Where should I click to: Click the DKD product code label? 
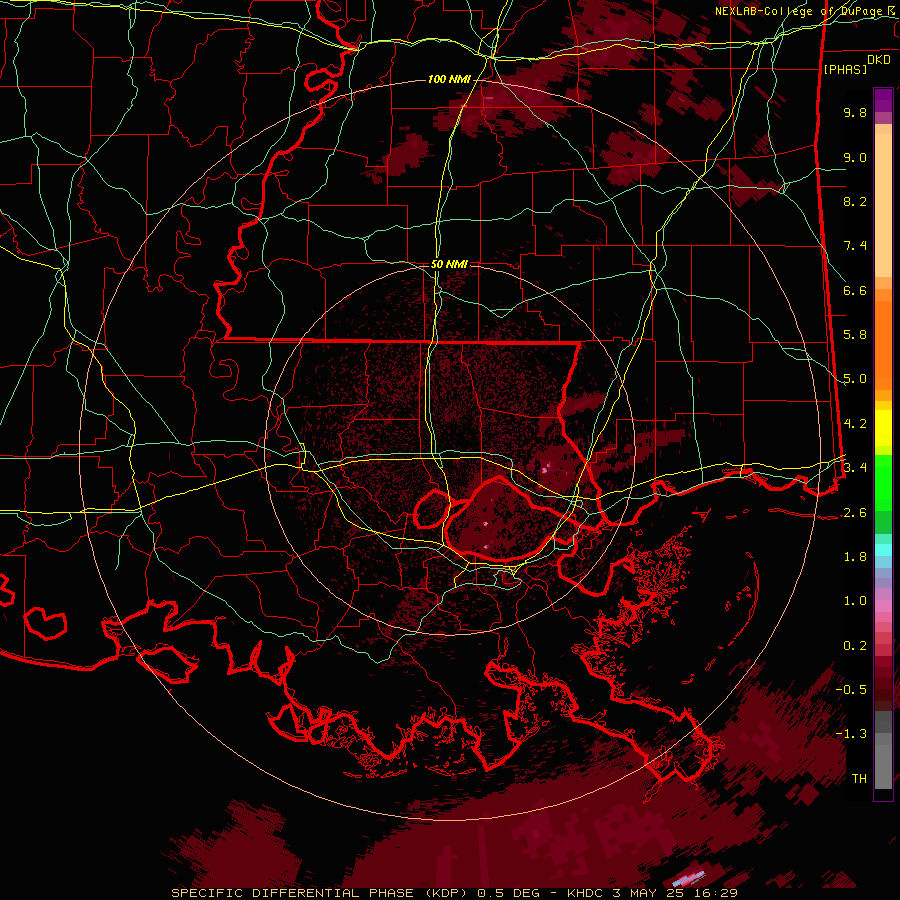point(879,60)
